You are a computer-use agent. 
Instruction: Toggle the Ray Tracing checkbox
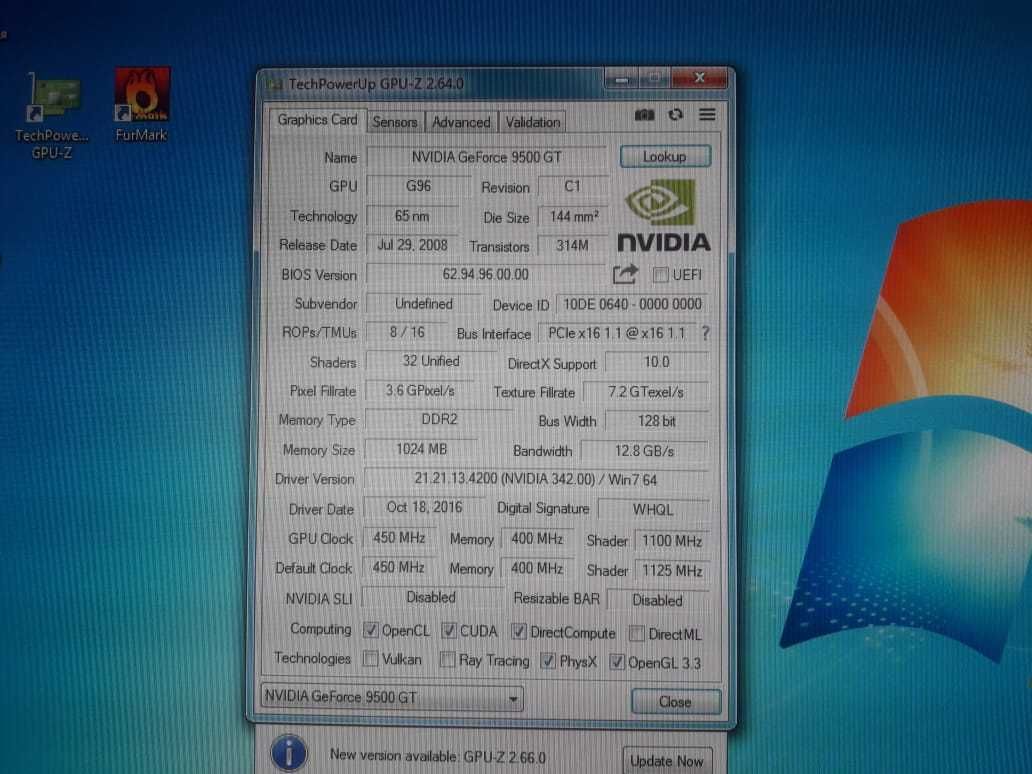coord(448,659)
